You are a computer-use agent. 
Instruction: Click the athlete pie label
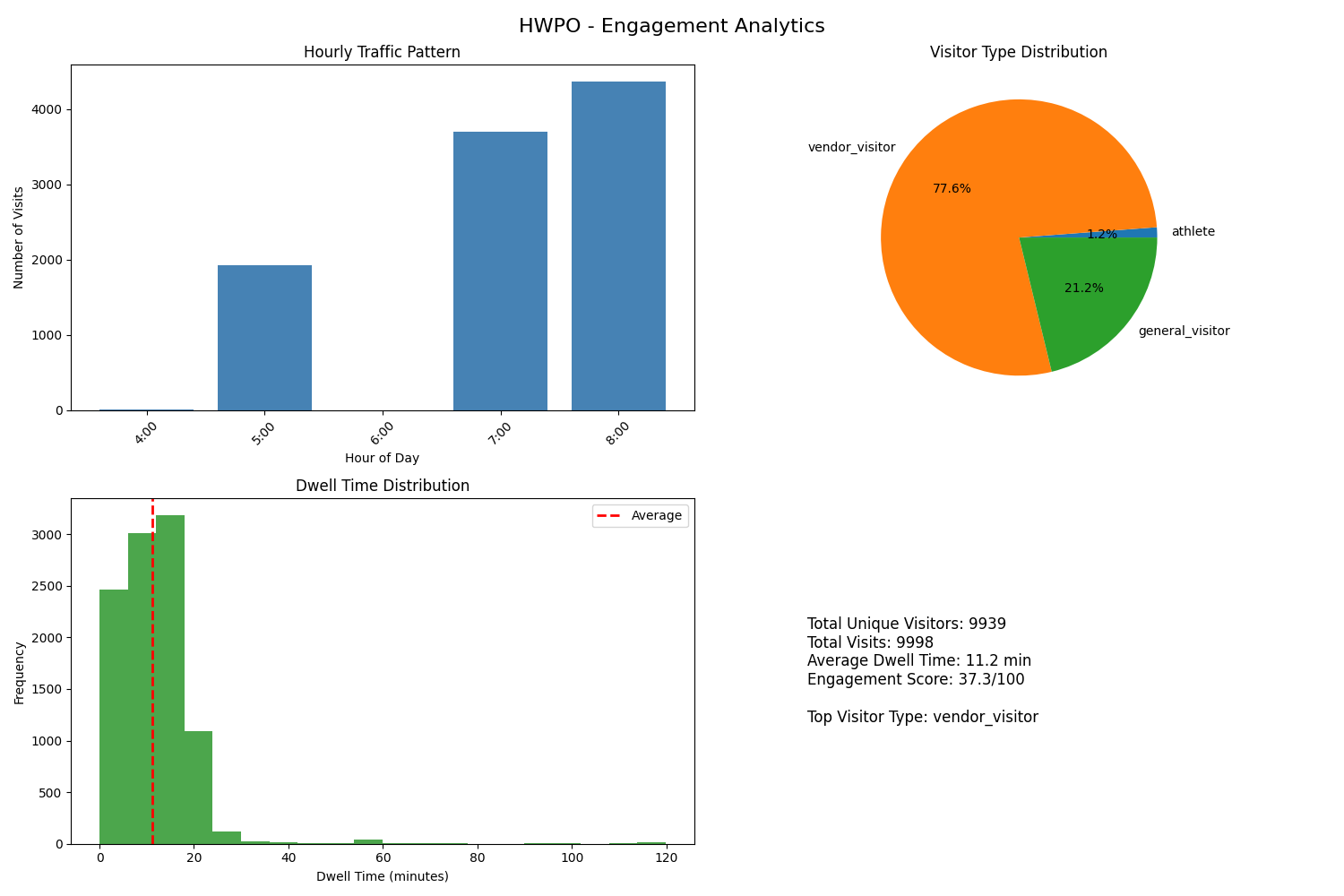(x=1193, y=232)
